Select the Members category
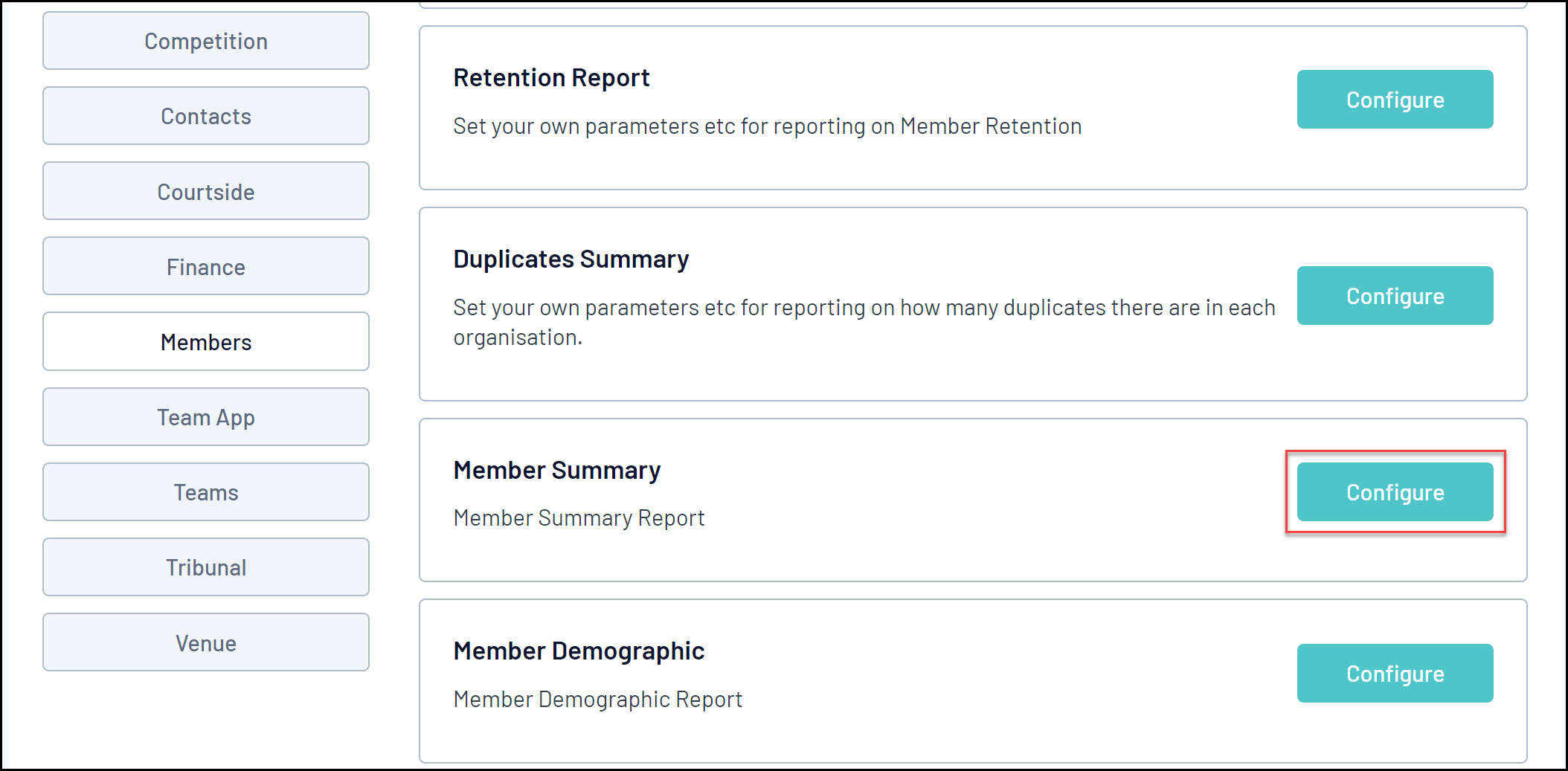Image resolution: width=1568 pixels, height=771 pixels. [206, 342]
